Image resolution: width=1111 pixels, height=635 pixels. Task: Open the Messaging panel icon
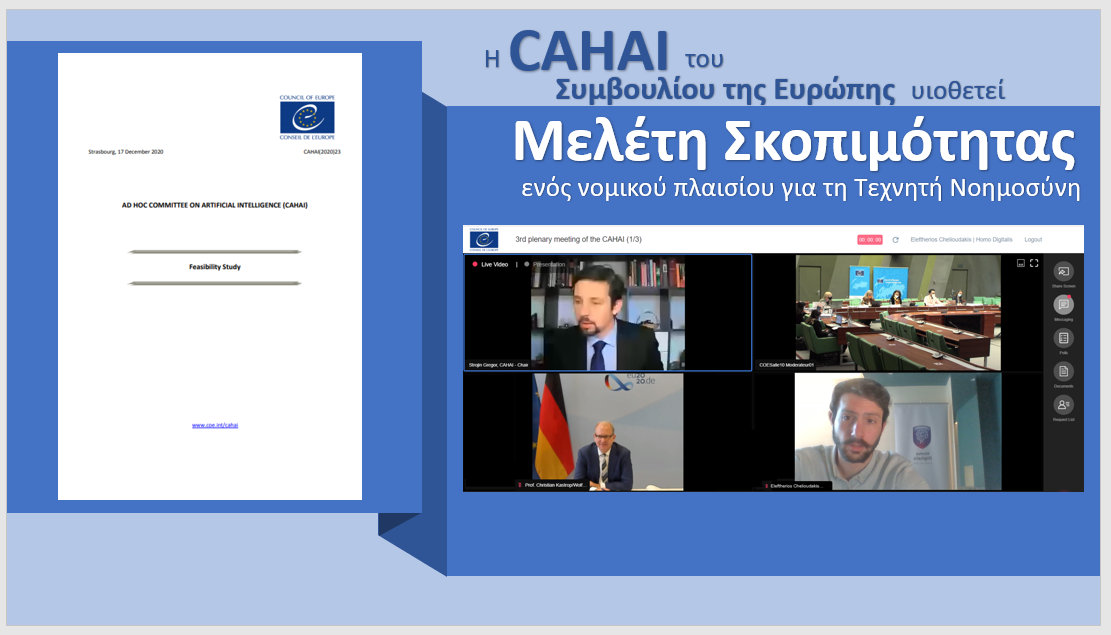click(1063, 305)
